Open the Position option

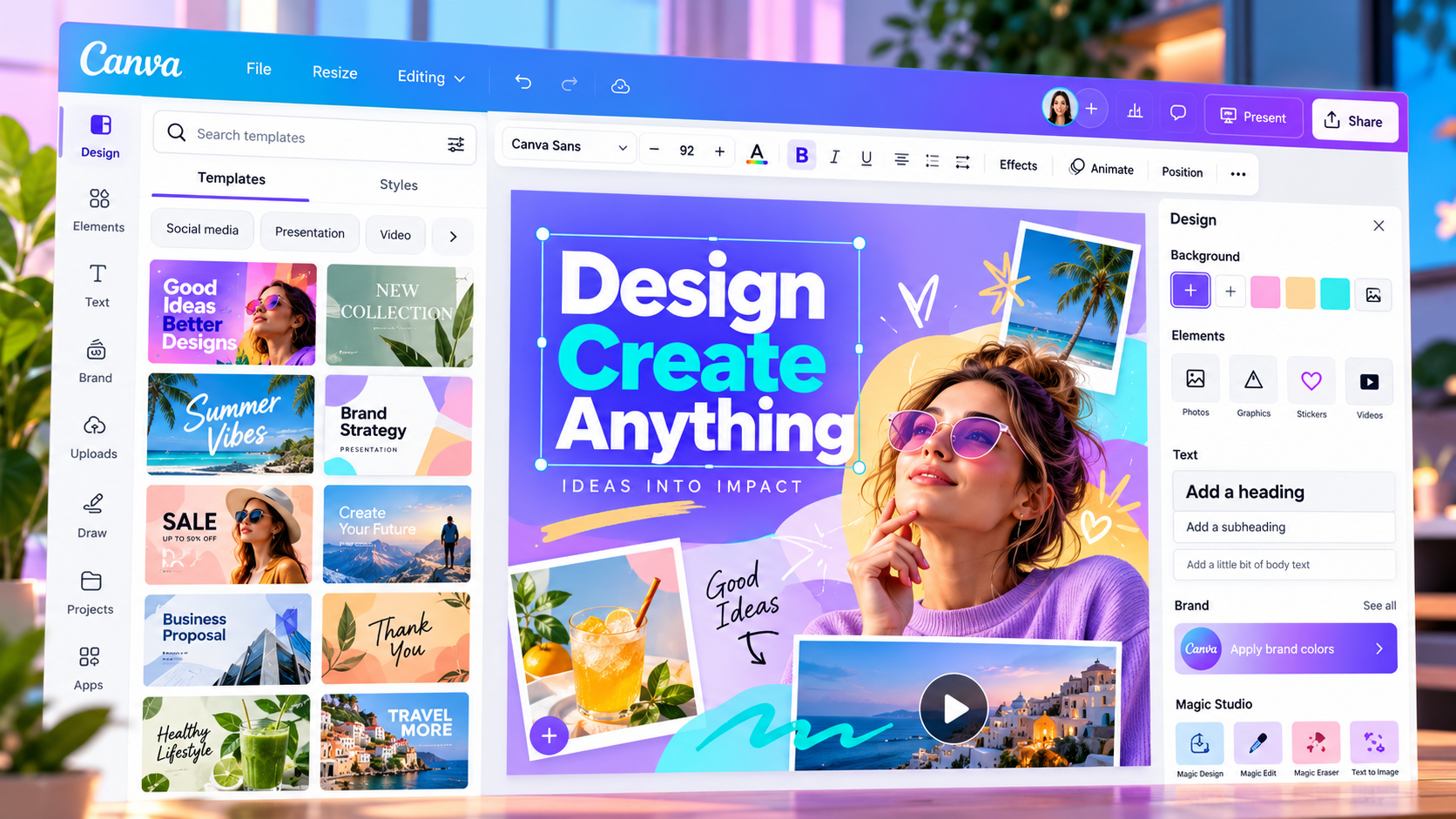pos(1182,172)
